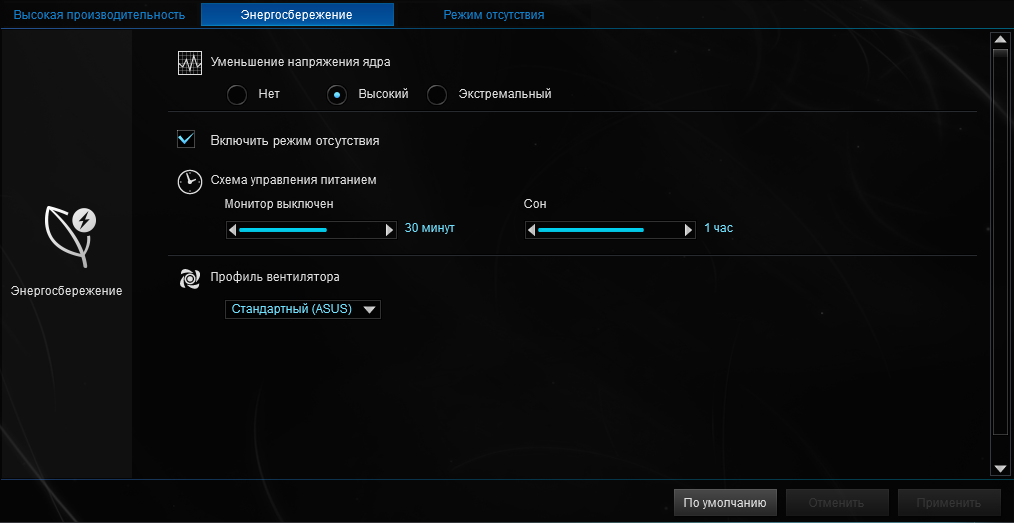Click the scrollbar up arrow
Image resolution: width=1014 pixels, height=523 pixels.
999,41
